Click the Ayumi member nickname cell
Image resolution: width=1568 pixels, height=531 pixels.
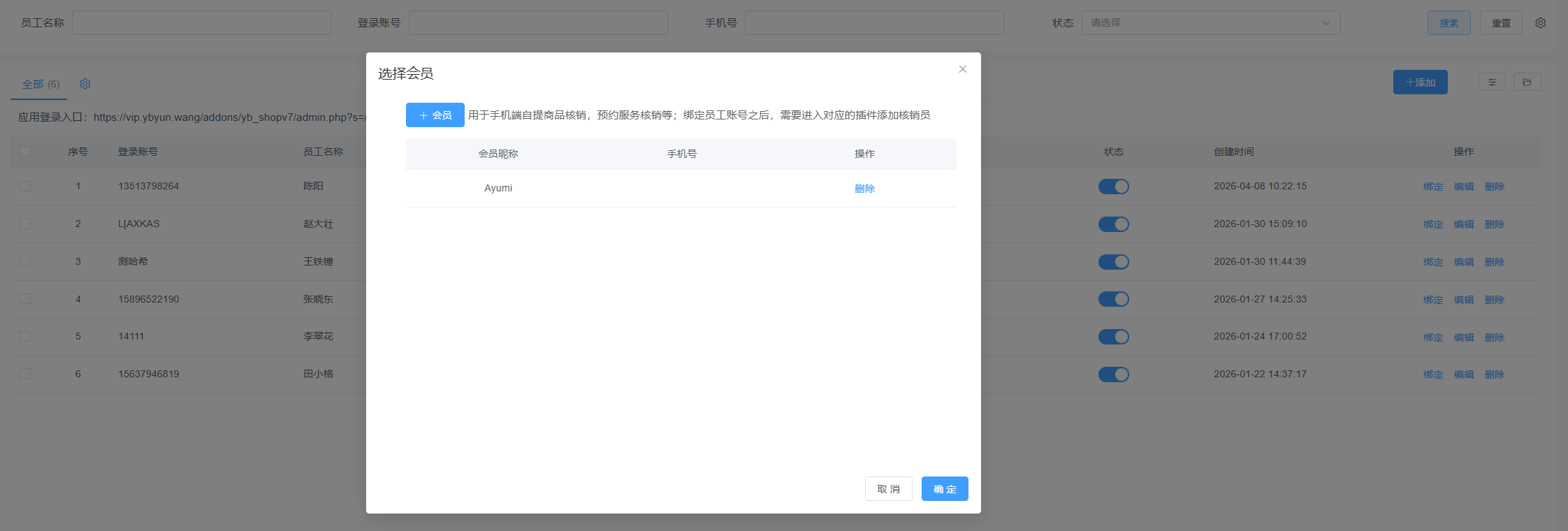click(x=498, y=188)
